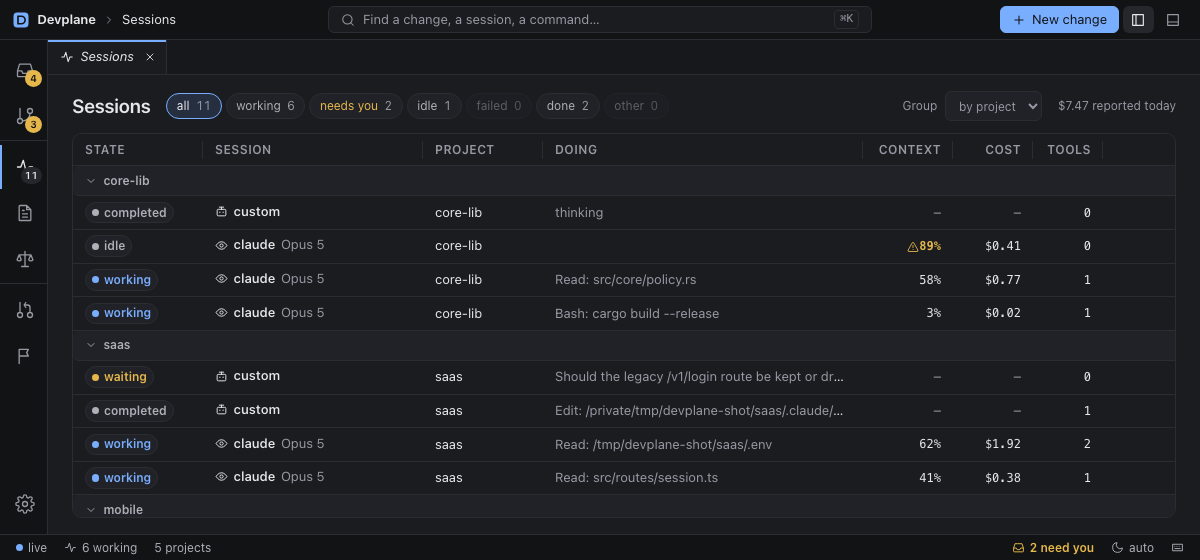Focus the 'Find a change' search field
The height and width of the screenshot is (560, 1200).
click(599, 19)
